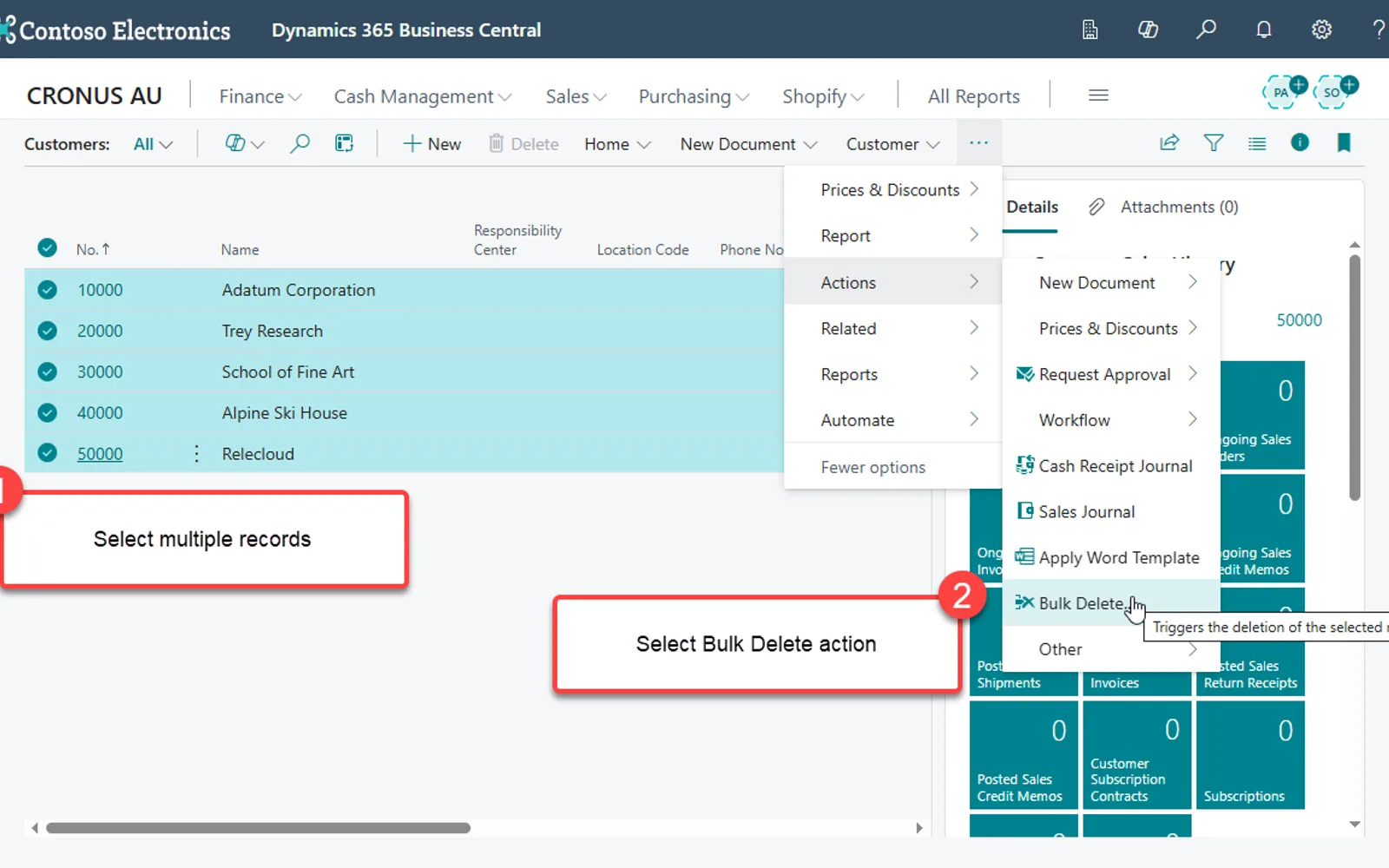Image resolution: width=1389 pixels, height=868 pixels.
Task: Click the New customer button
Action: click(x=431, y=144)
